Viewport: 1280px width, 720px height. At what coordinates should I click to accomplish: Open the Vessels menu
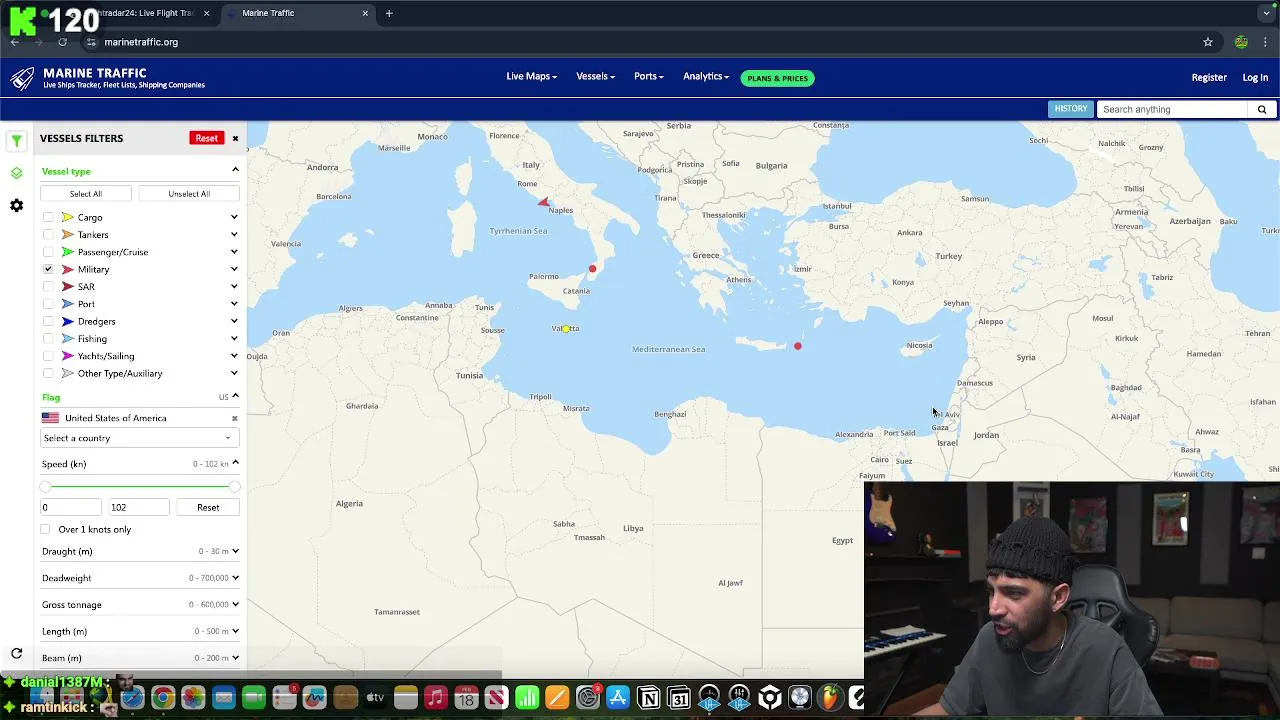pos(595,76)
